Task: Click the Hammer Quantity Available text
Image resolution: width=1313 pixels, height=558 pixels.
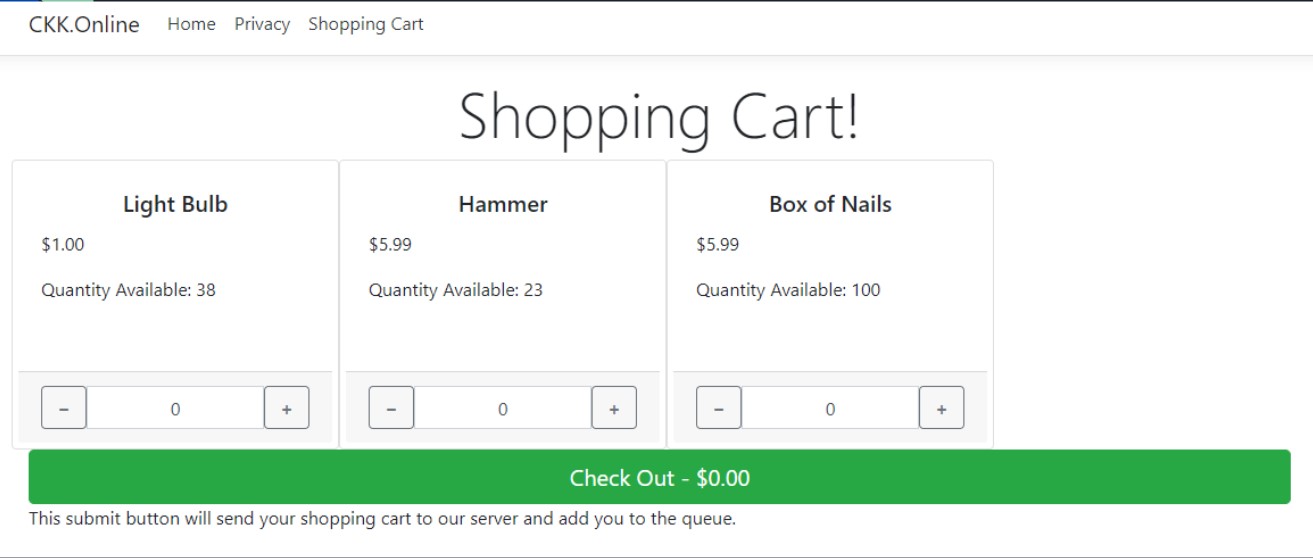Action: click(456, 291)
